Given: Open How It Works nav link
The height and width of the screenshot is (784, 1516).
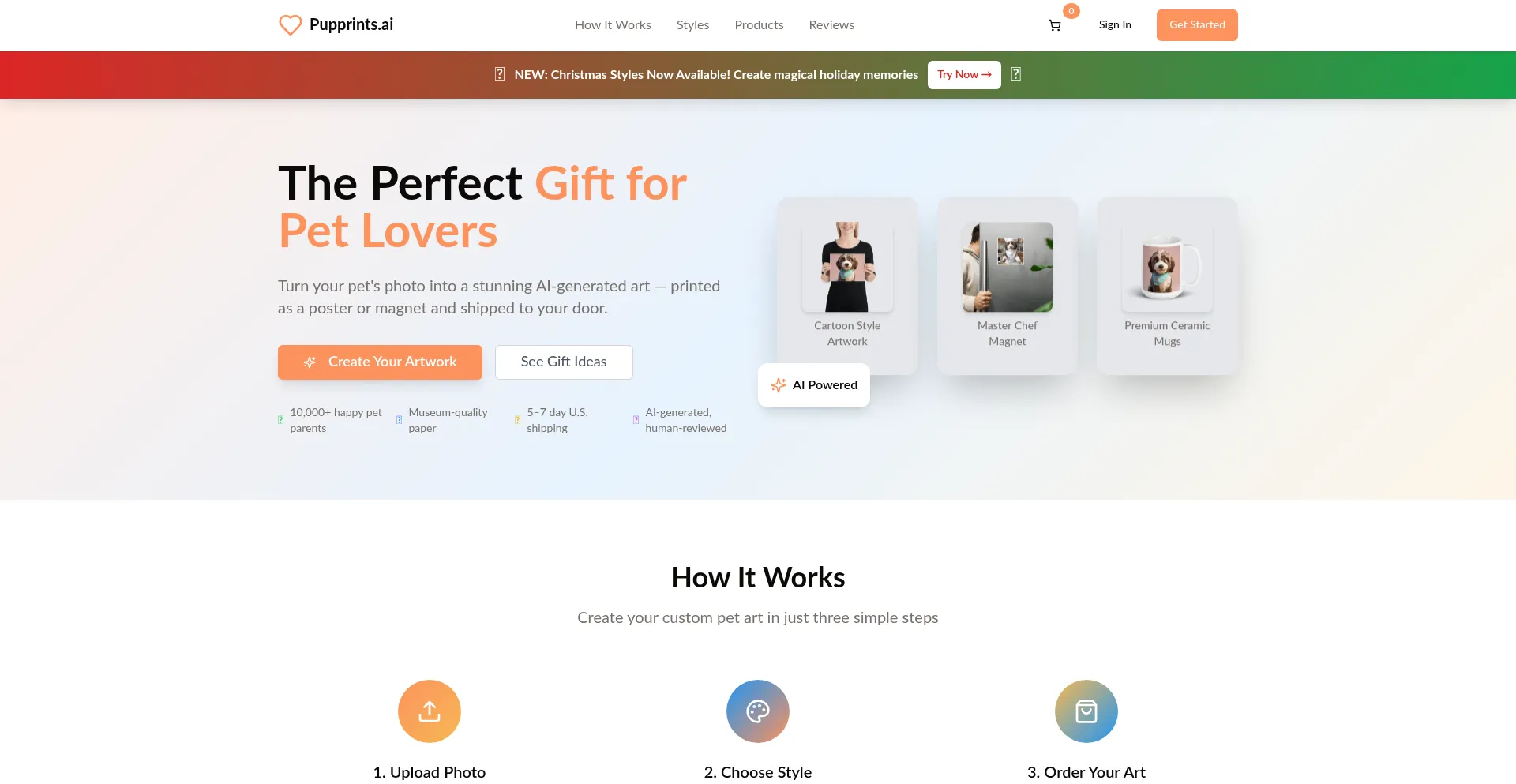Looking at the screenshot, I should coord(613,25).
